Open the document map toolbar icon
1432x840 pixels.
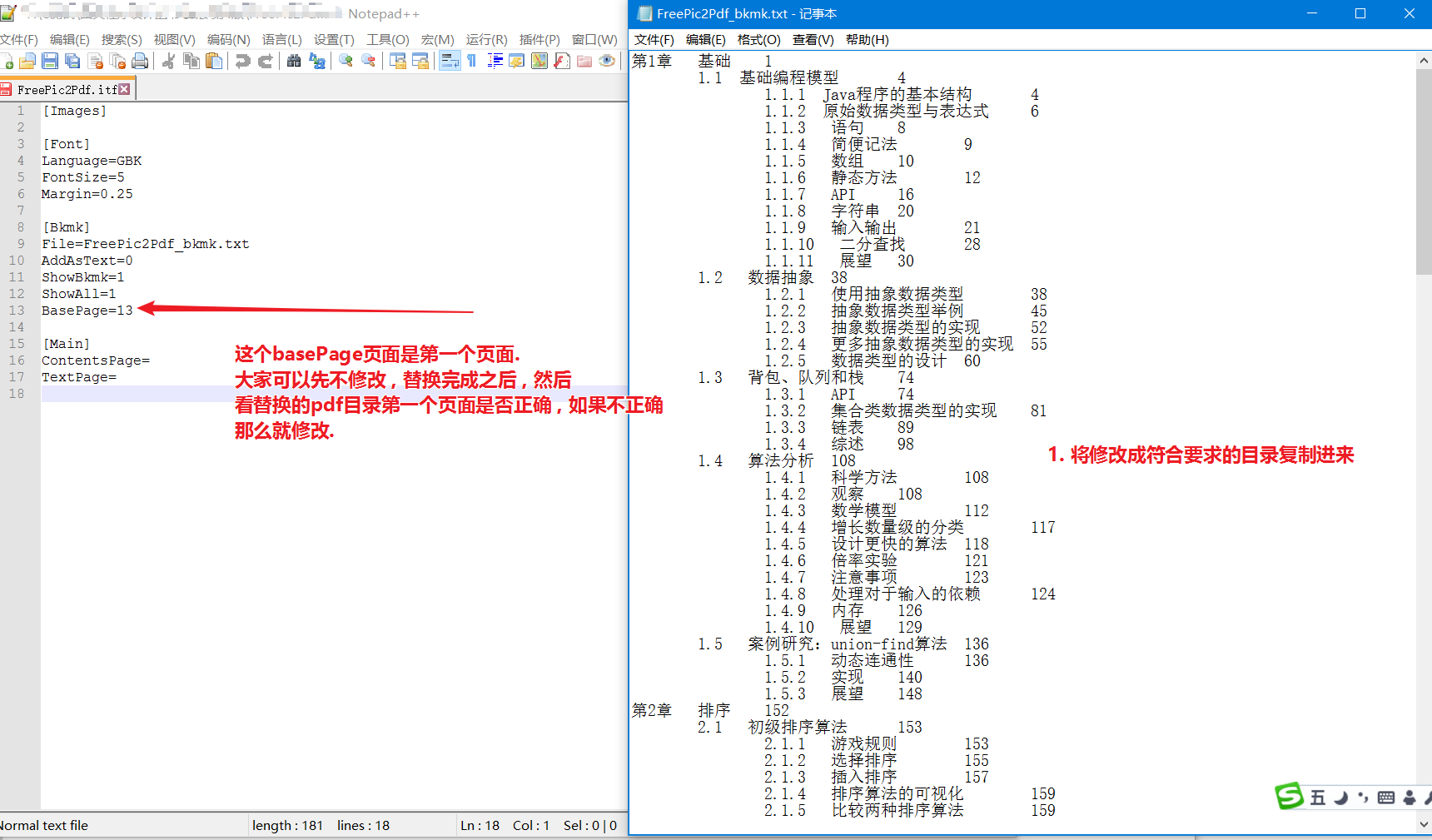[x=539, y=61]
